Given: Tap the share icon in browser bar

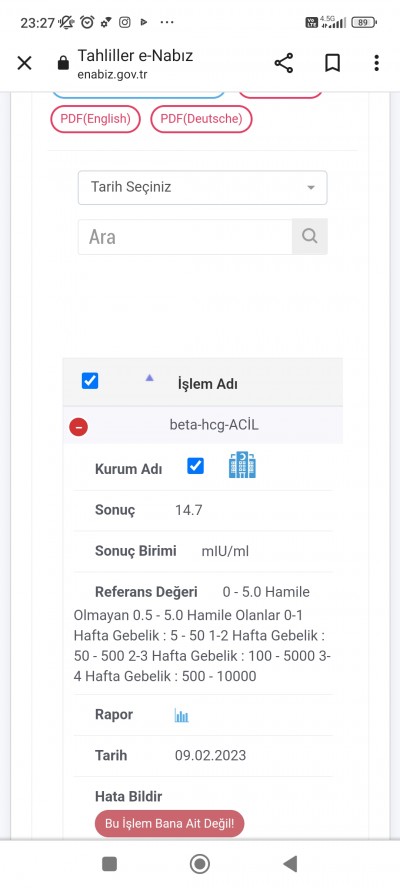Looking at the screenshot, I should click(x=284, y=63).
